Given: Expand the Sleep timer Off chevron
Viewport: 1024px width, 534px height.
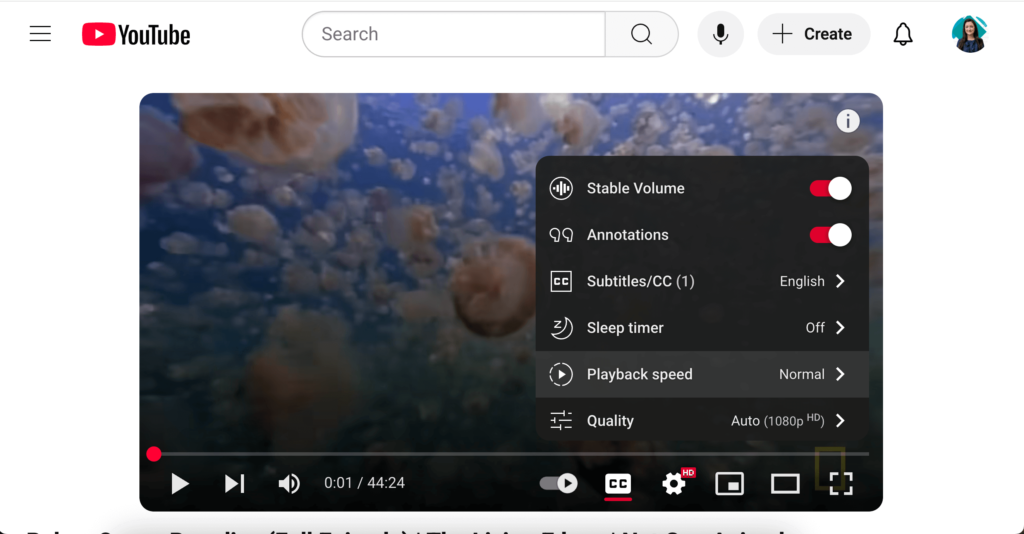Looking at the screenshot, I should tap(840, 328).
